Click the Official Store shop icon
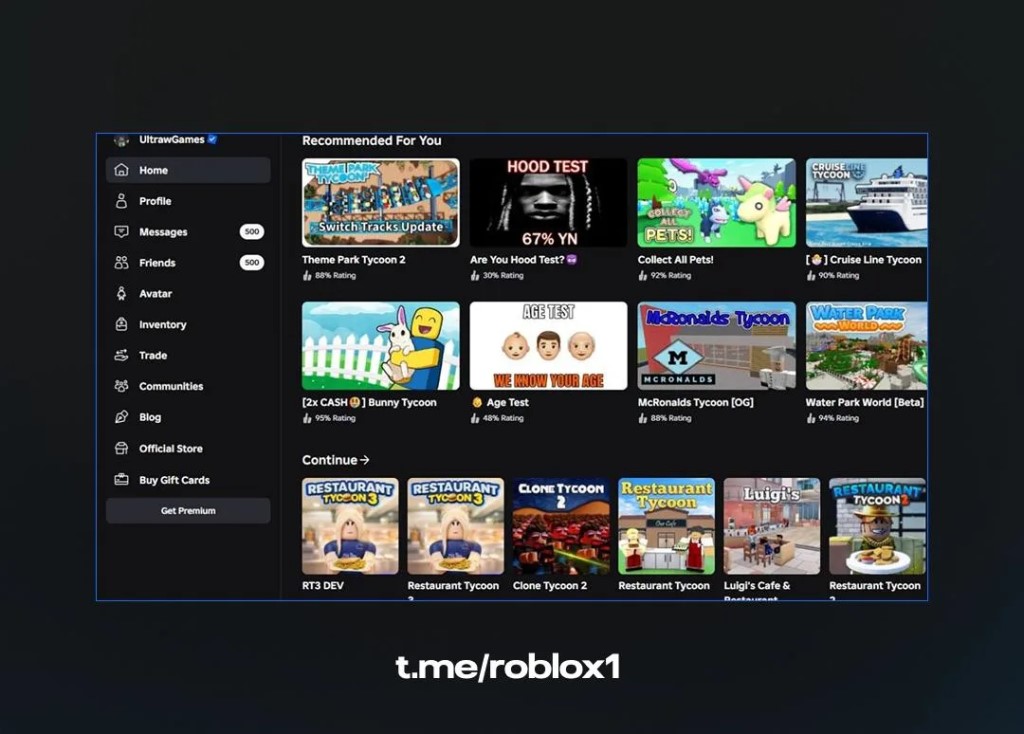The height and width of the screenshot is (734, 1024). 121,448
